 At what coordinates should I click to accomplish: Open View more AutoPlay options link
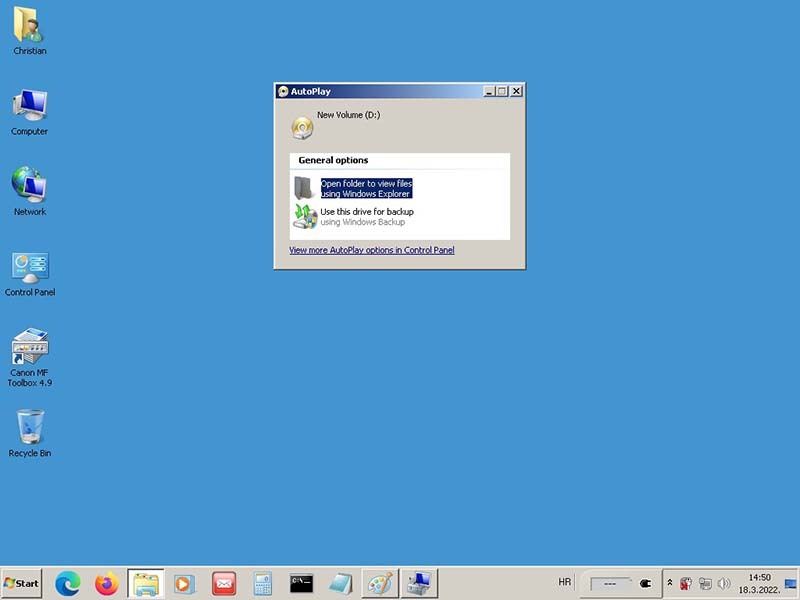pos(372,250)
